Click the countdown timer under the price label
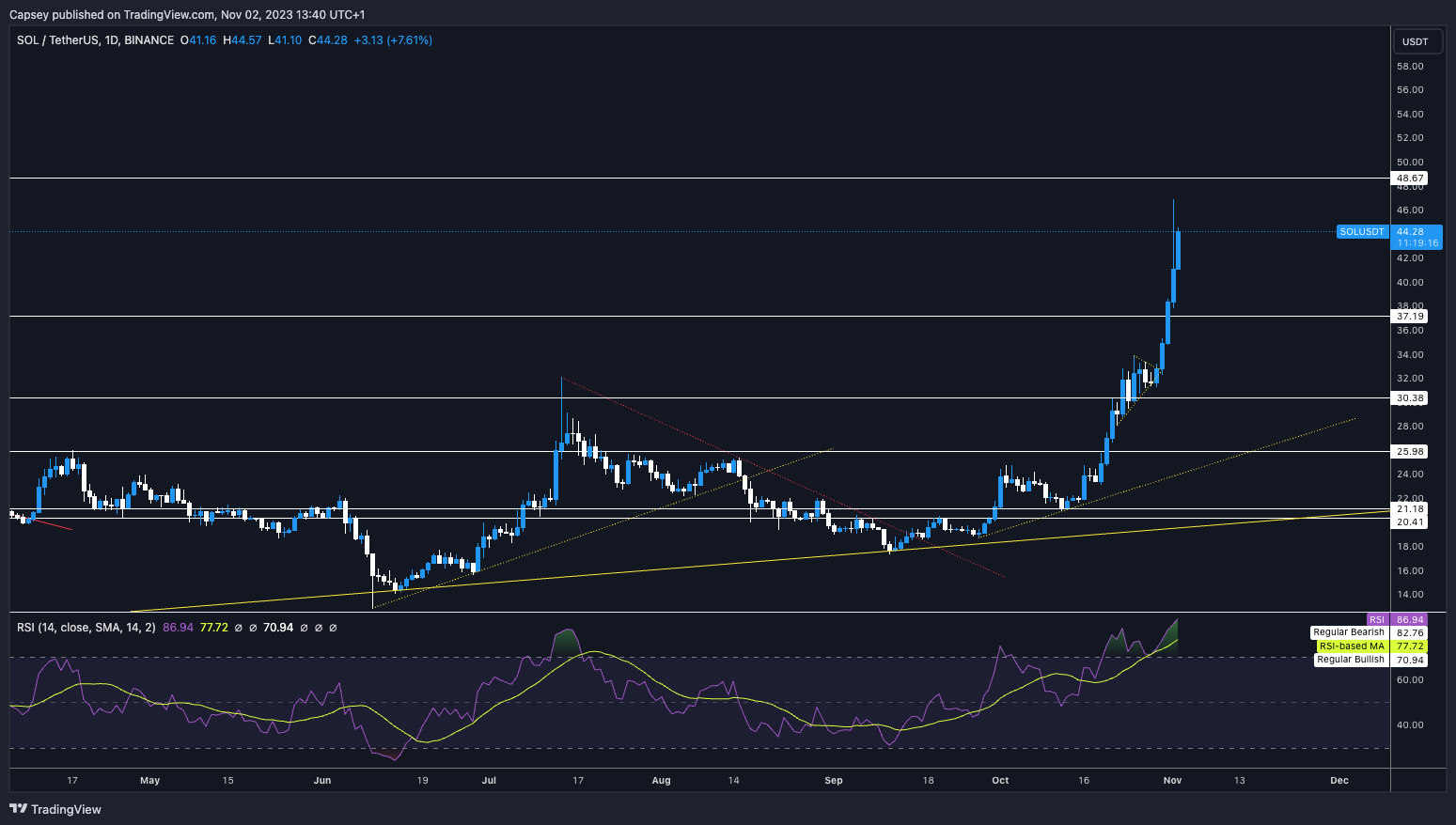Screen dimensions: 1456x825 coord(1417,242)
